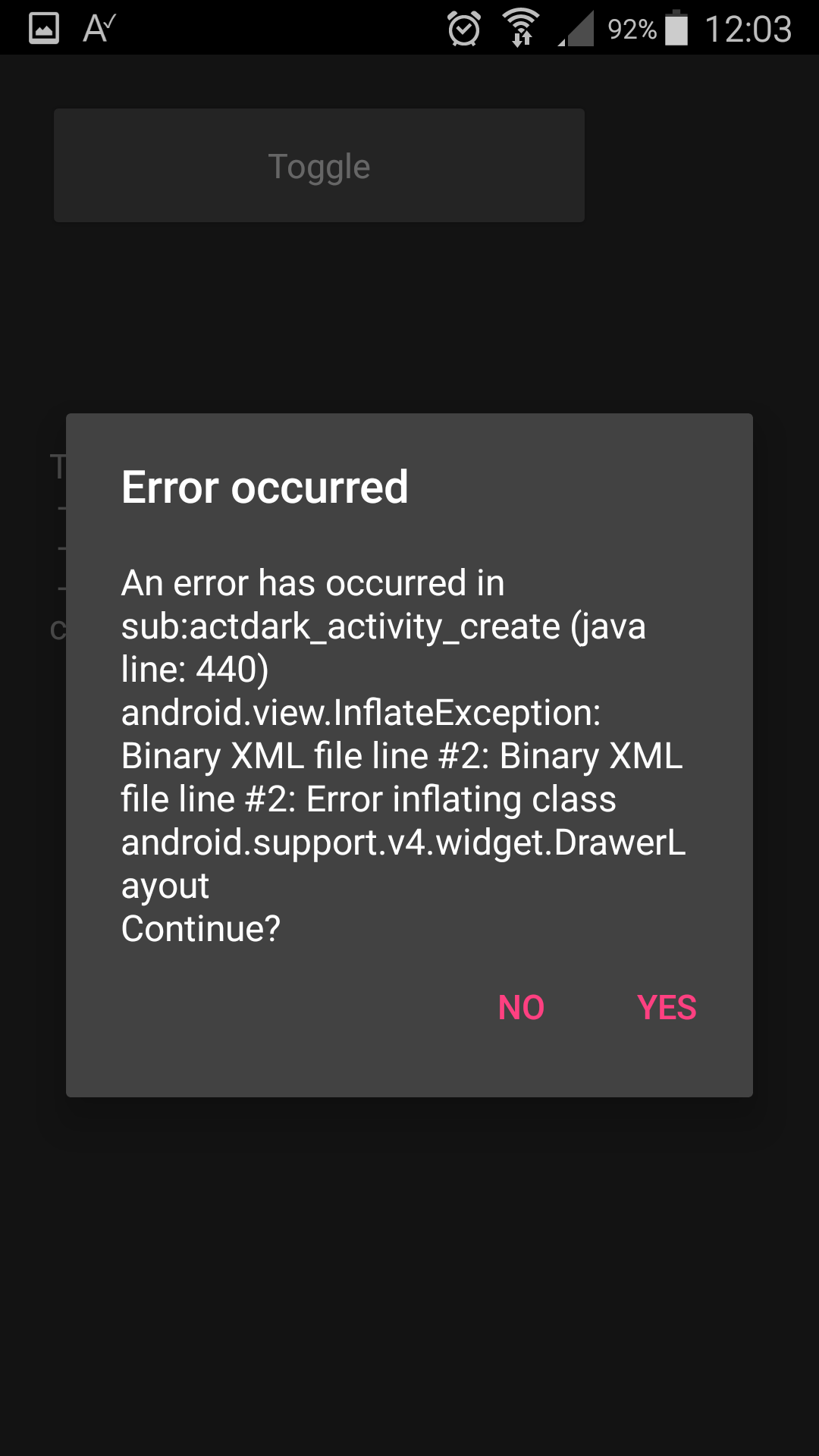819x1456 pixels.
Task: Tap the alarm clock status icon
Action: point(463,29)
